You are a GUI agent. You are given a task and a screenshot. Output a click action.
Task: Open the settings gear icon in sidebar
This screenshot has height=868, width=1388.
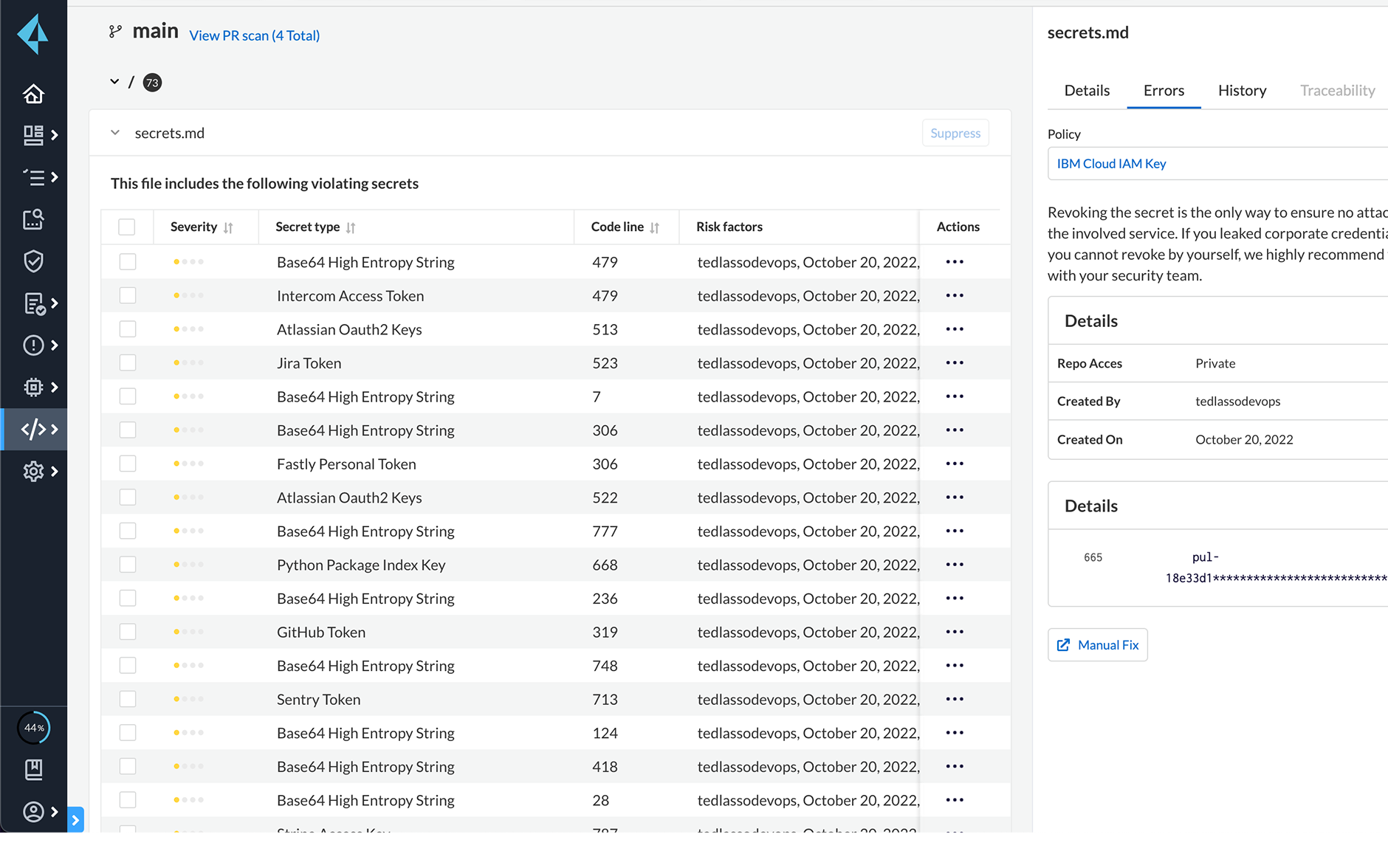point(33,471)
